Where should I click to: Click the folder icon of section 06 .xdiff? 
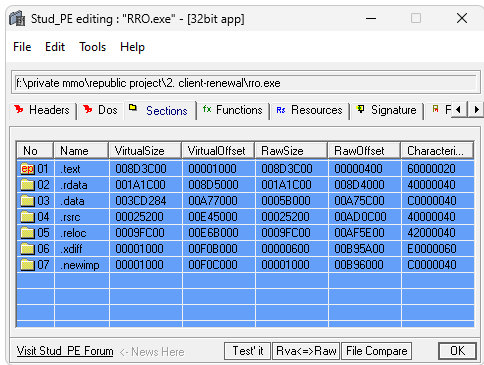[x=27, y=249]
